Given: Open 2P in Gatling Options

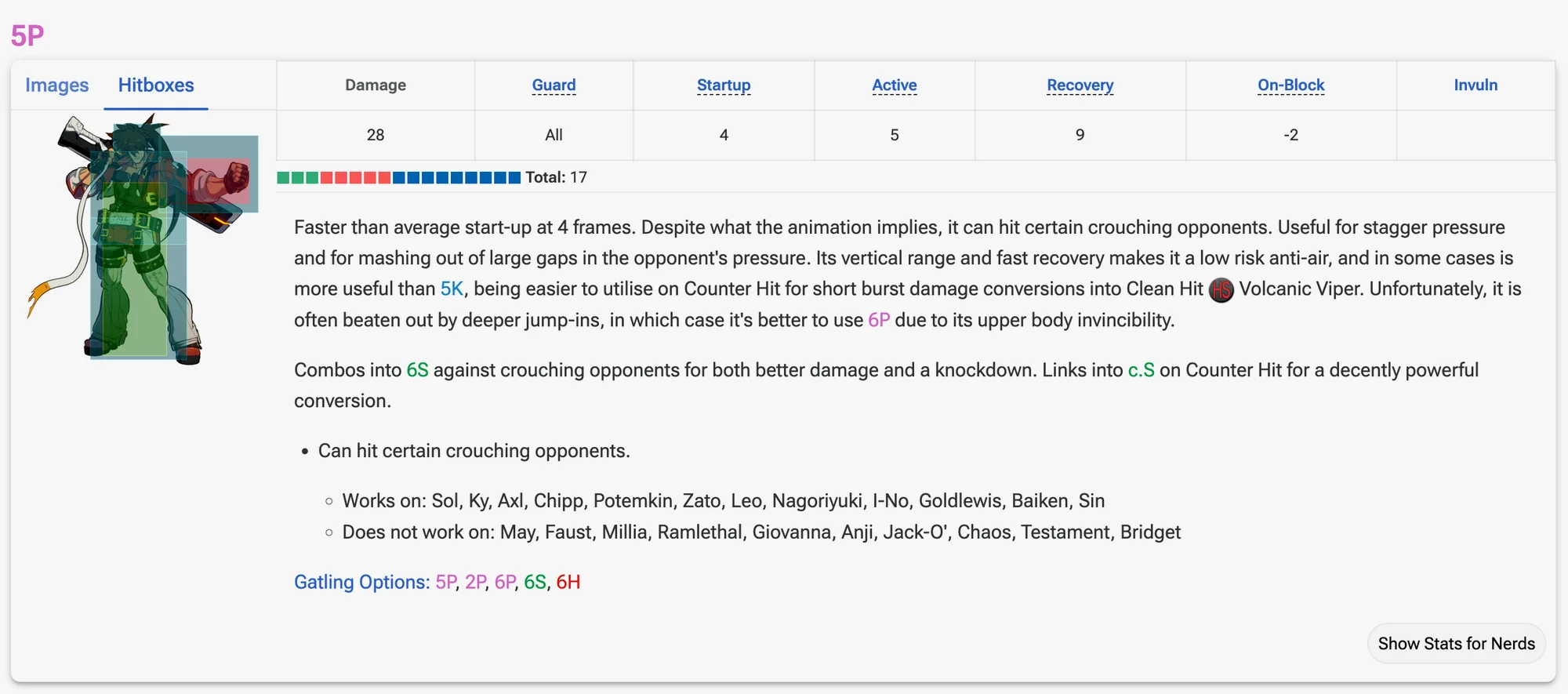Looking at the screenshot, I should 476,582.
